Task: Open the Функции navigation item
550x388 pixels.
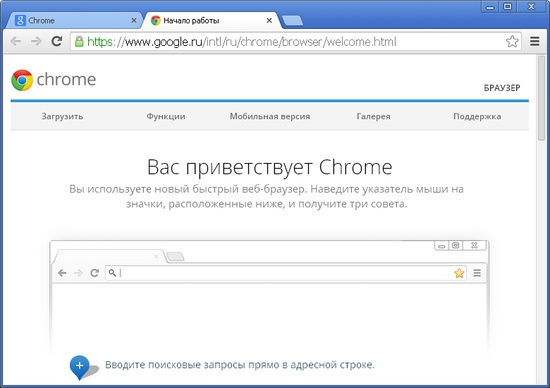Action: (x=166, y=116)
